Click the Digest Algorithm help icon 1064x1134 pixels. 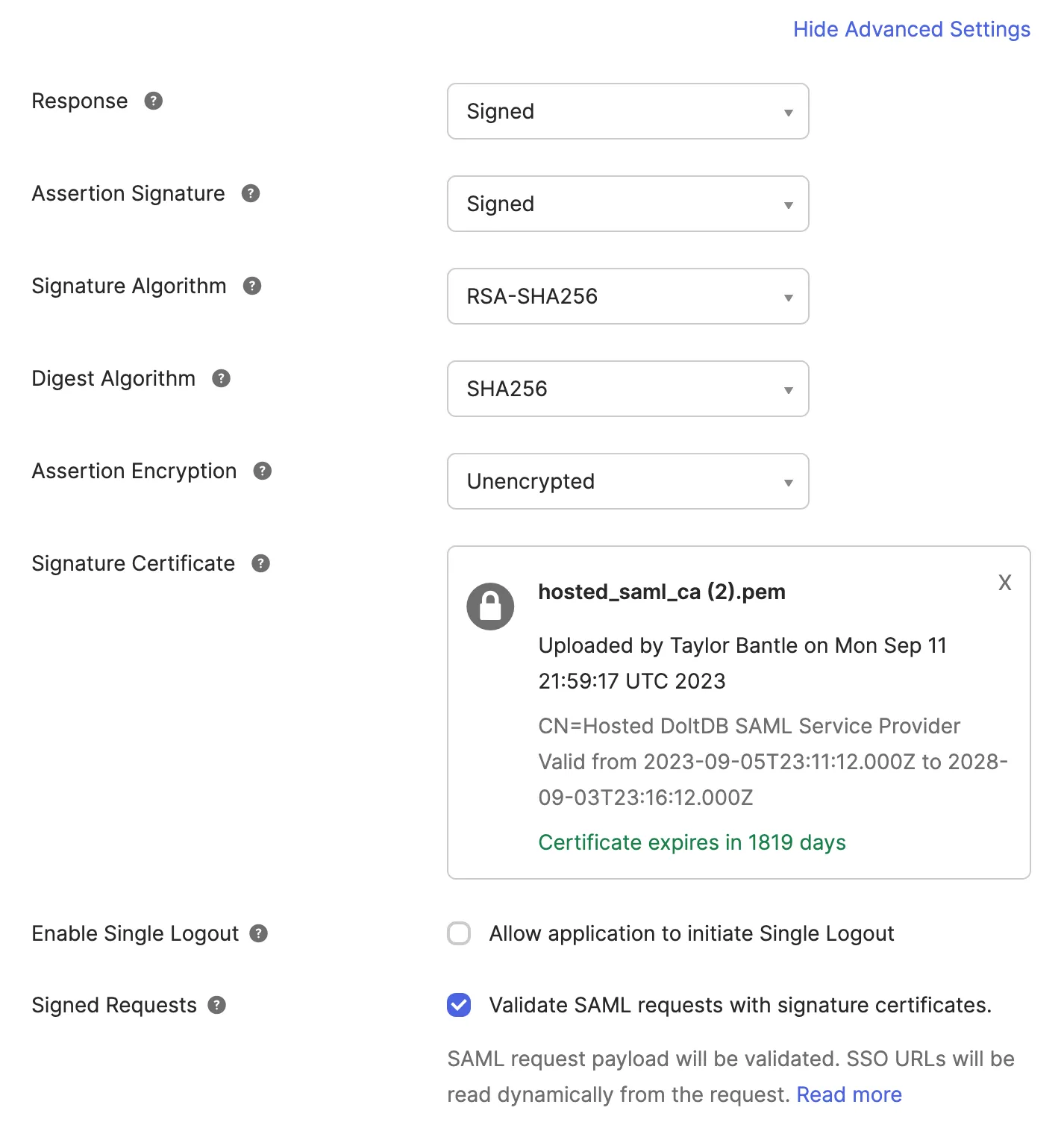pos(220,378)
